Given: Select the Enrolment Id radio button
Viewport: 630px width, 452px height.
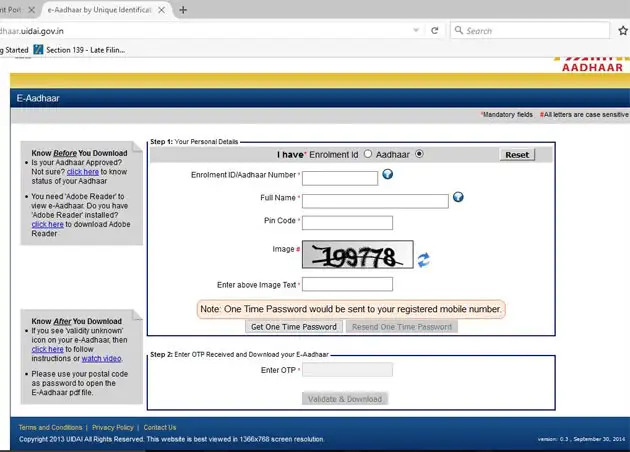Looking at the screenshot, I should point(368,154).
